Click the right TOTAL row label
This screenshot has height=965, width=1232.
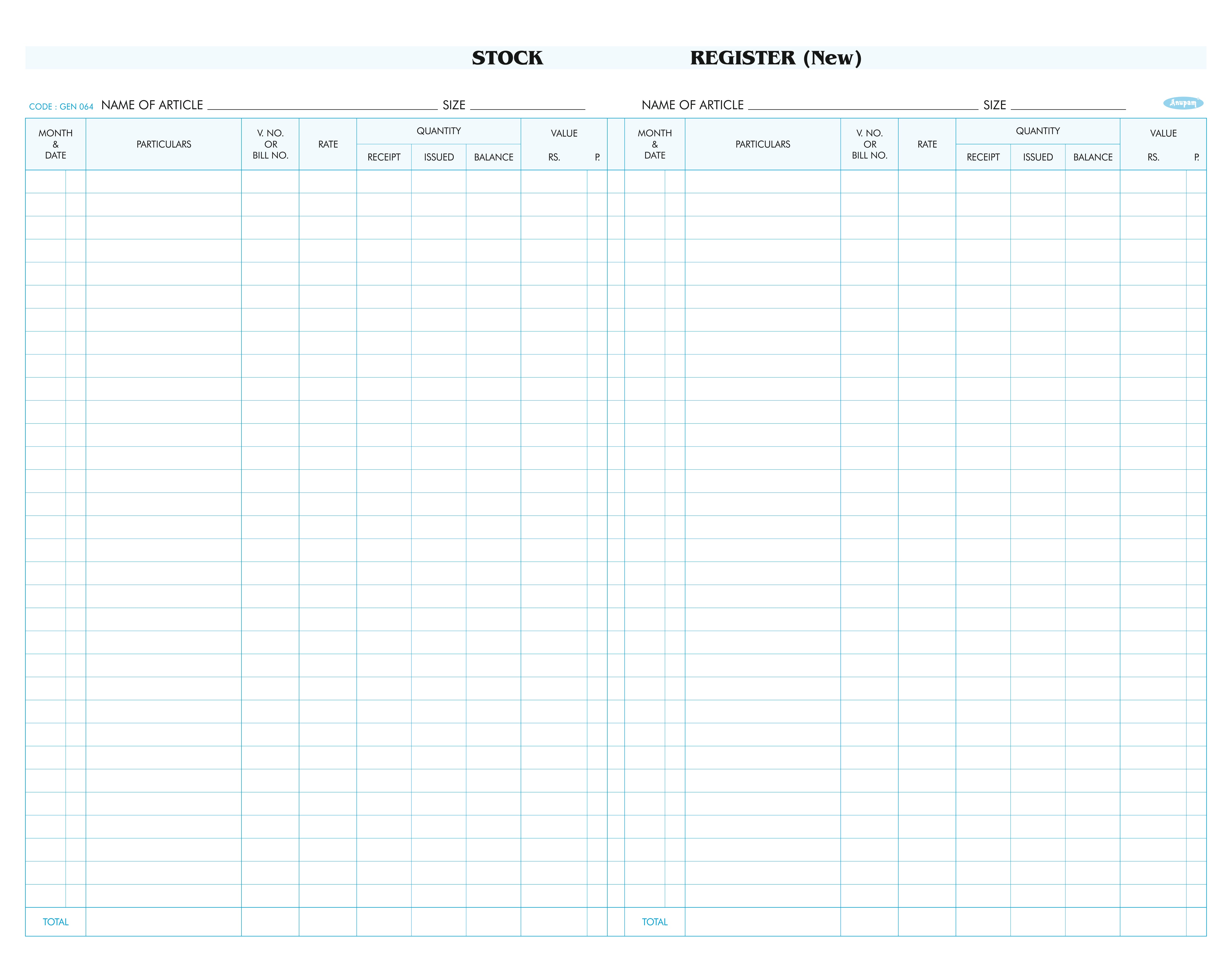click(654, 922)
